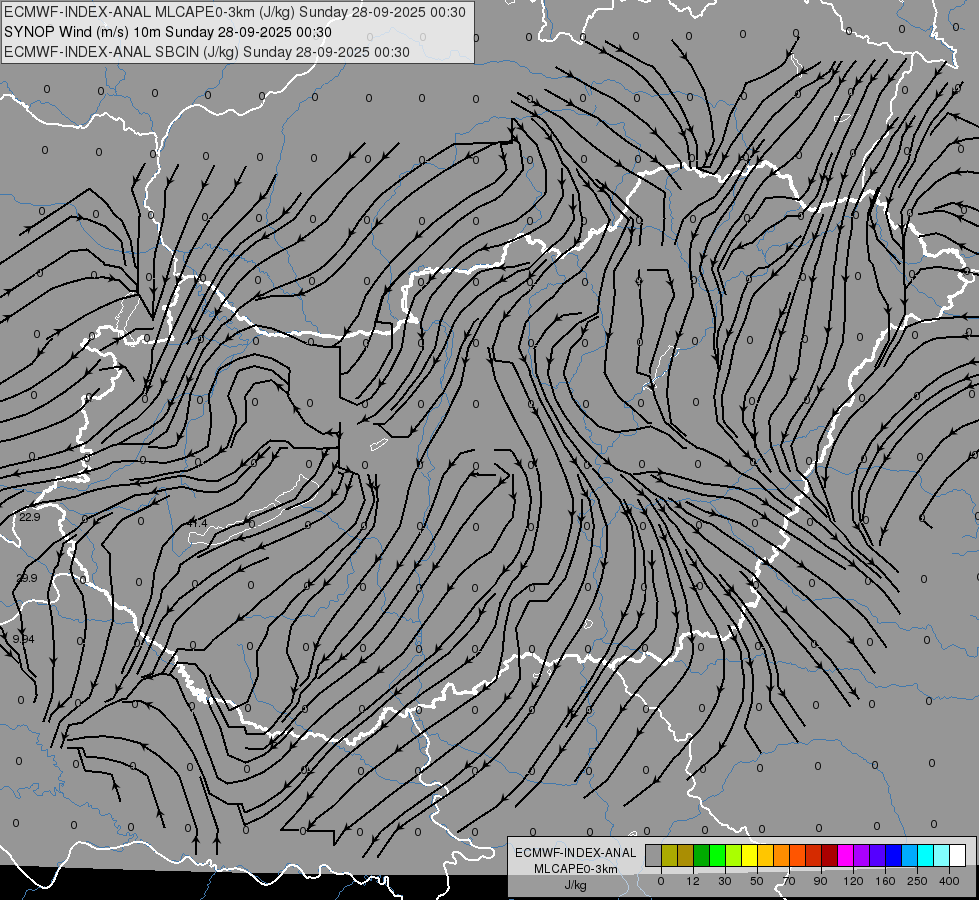This screenshot has height=900, width=979.
Task: Select the '50' colorbar tick label
Action: (x=757, y=881)
